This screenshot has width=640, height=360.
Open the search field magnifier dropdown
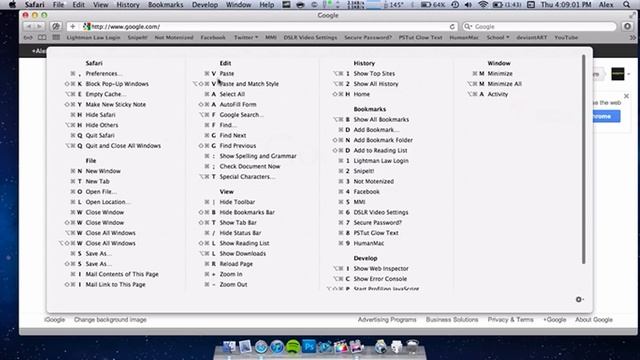[468, 27]
